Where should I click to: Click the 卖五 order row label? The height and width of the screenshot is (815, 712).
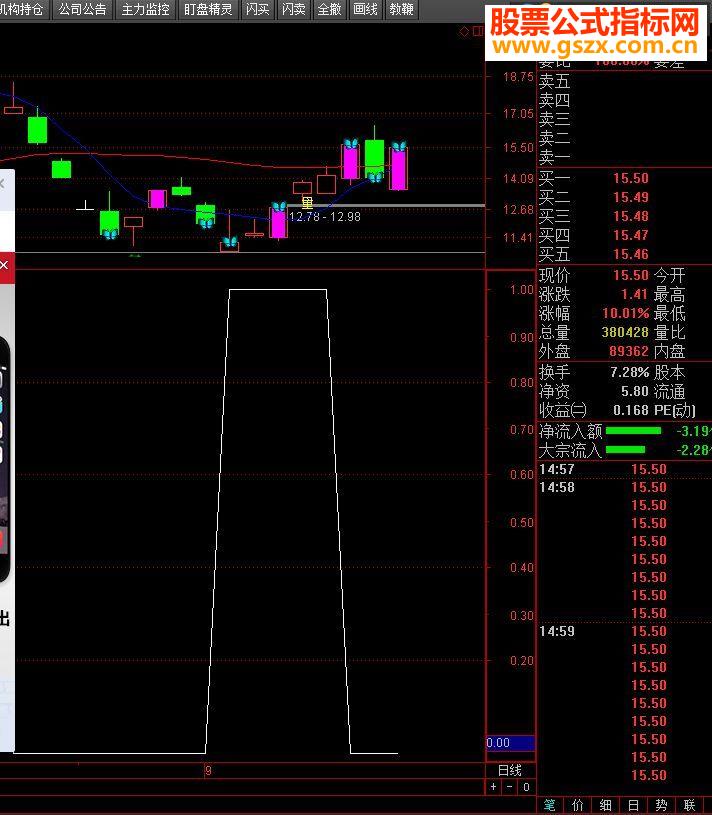(555, 81)
